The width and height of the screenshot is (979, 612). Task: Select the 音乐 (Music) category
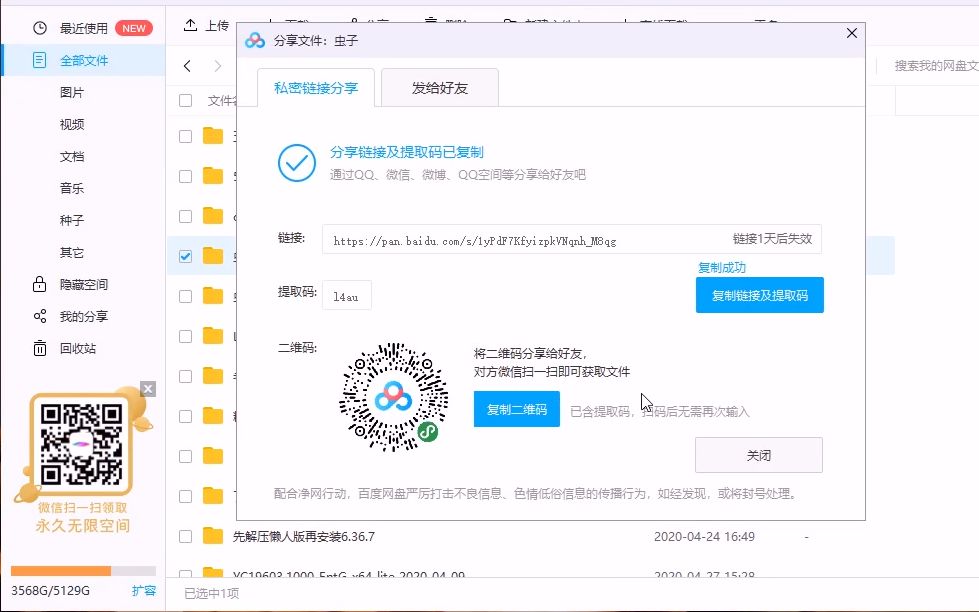point(71,187)
